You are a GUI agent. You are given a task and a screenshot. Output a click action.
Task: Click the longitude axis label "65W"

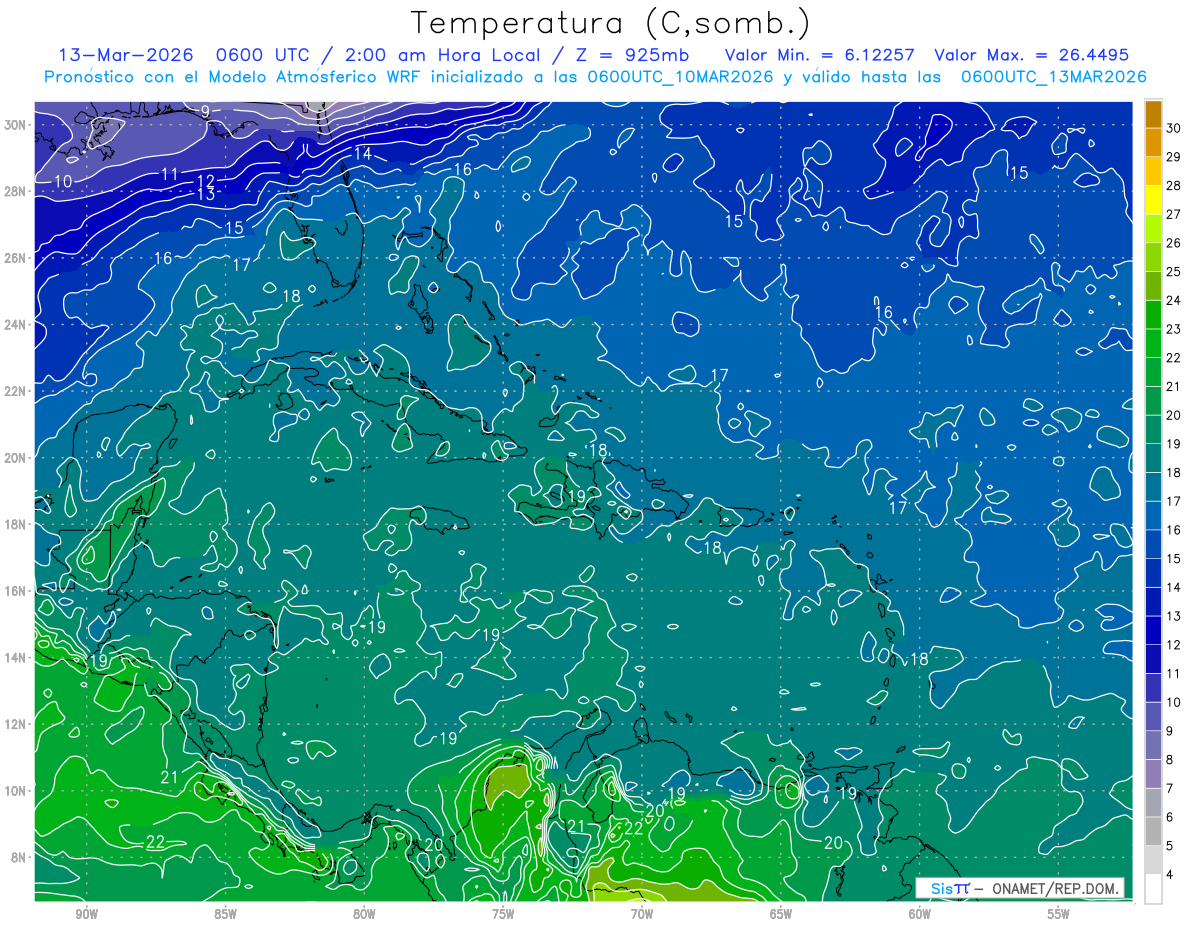(781, 914)
